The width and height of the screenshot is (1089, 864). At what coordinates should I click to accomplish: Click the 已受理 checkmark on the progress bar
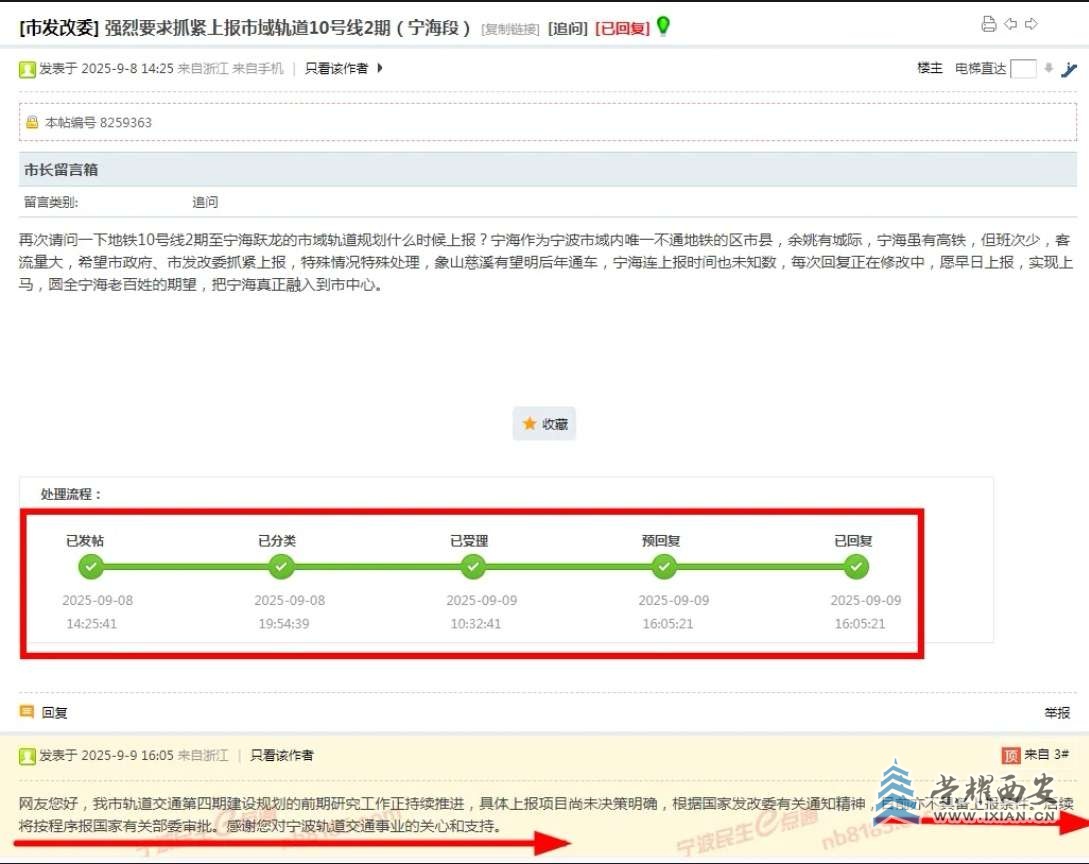click(x=472, y=566)
